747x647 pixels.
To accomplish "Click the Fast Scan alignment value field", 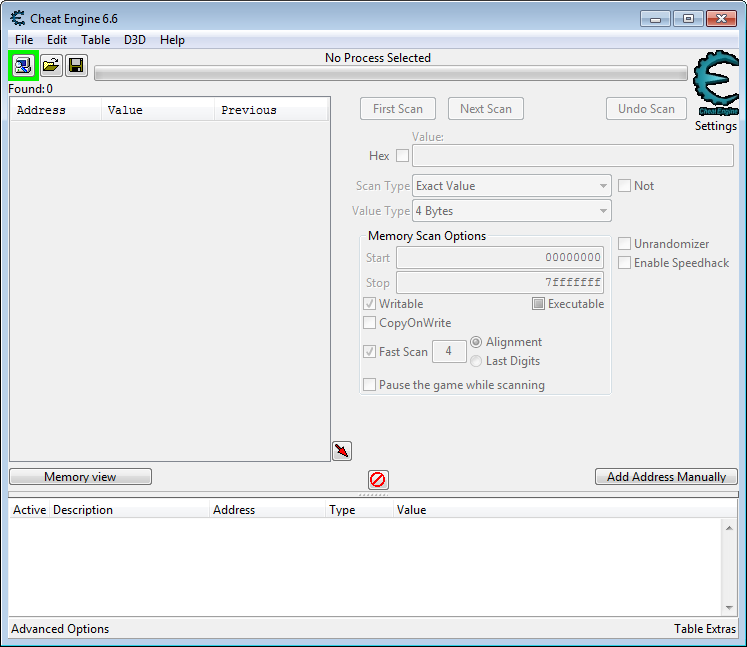I will click(x=449, y=352).
